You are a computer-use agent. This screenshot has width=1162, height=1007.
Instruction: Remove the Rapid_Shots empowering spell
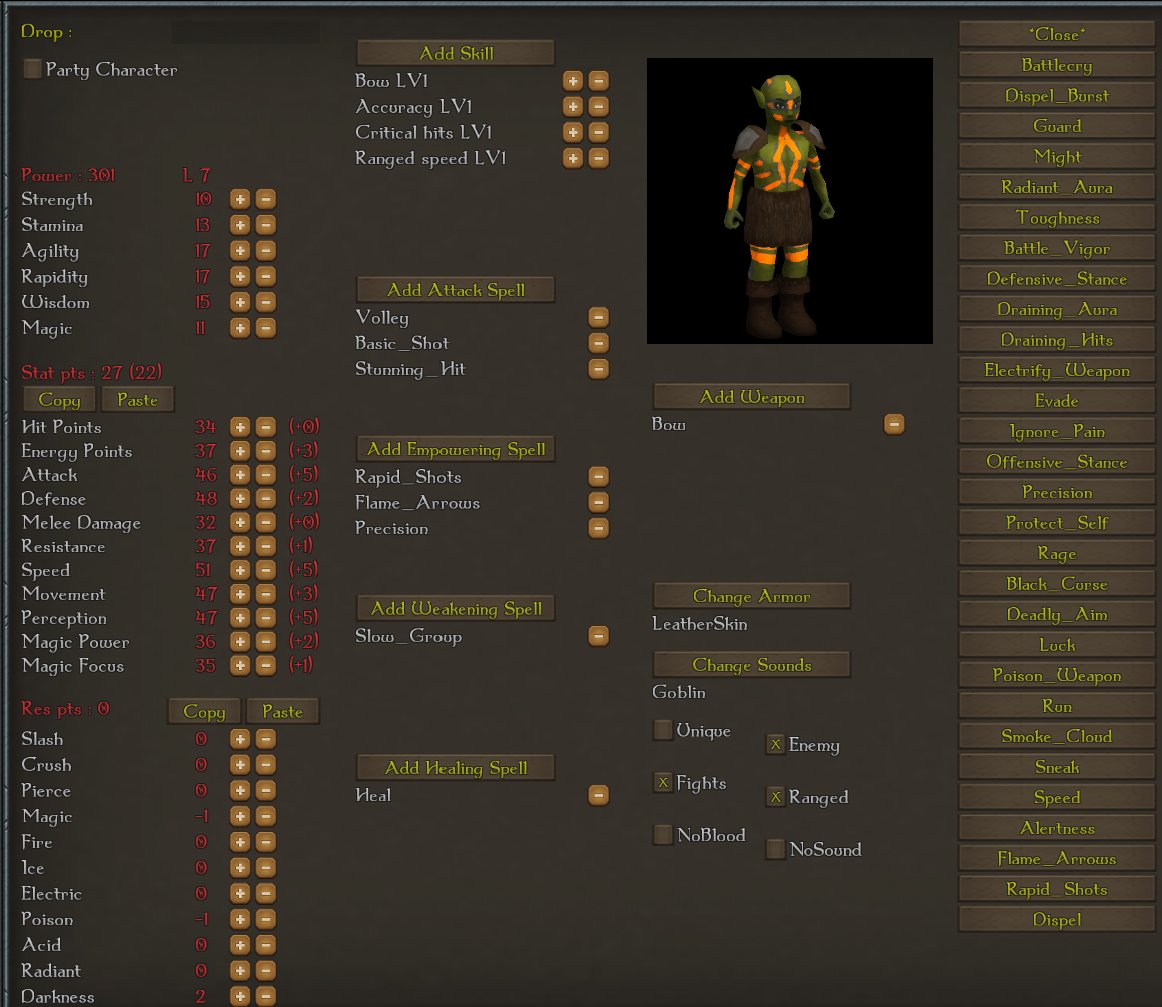[x=598, y=476]
